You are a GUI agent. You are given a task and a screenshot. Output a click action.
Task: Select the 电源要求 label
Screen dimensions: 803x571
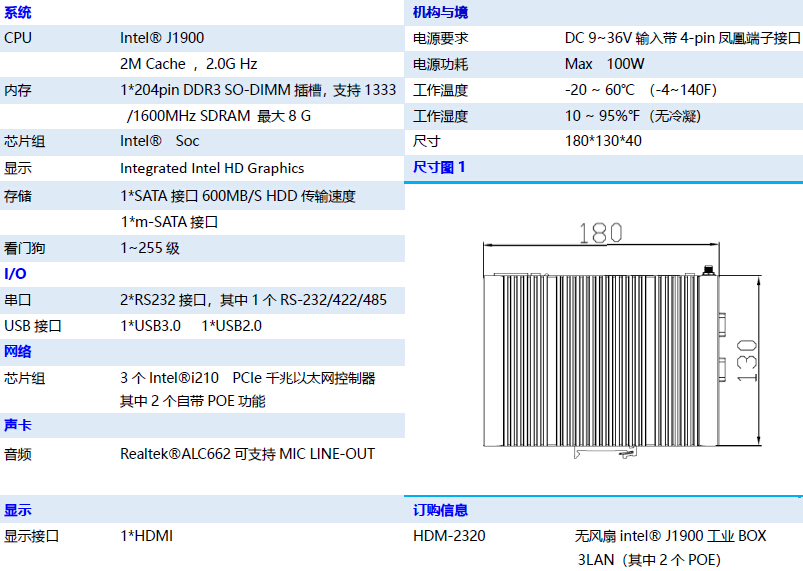click(x=440, y=38)
